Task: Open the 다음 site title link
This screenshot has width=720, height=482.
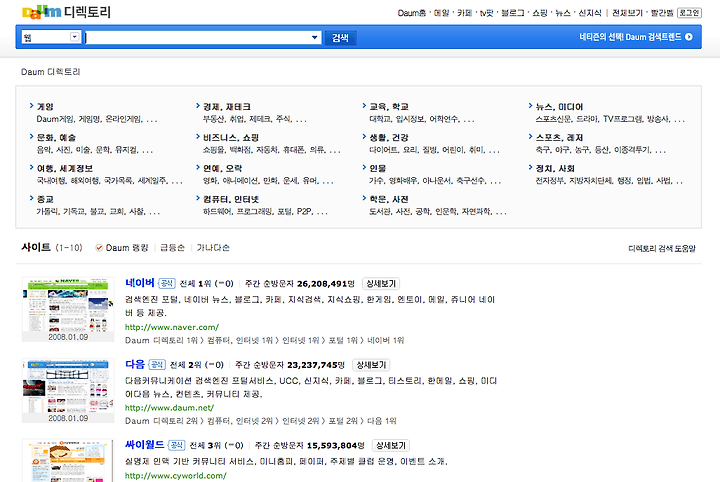Action: click(x=135, y=364)
